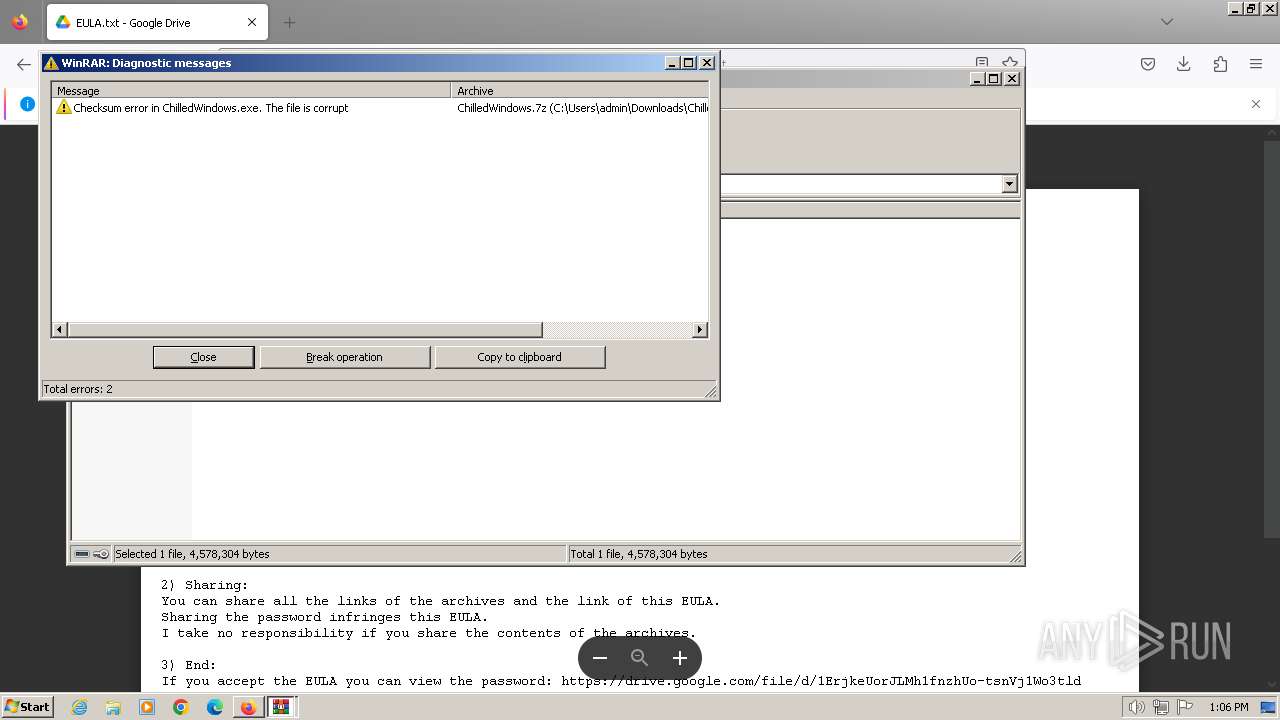Screen dimensions: 1280x720
Task: Toggle reader view icon in address bar
Action: point(982,62)
